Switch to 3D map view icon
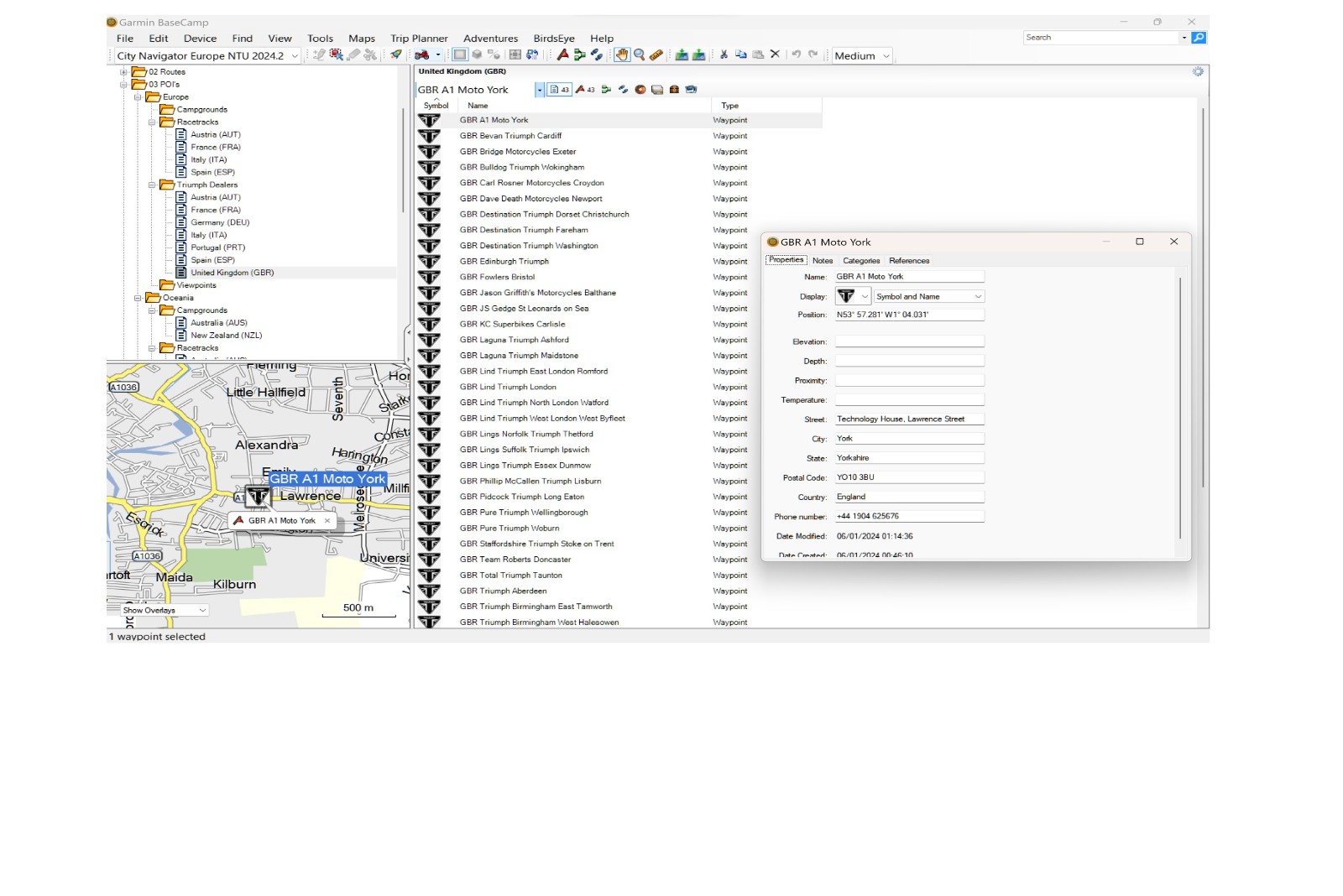 (477, 55)
